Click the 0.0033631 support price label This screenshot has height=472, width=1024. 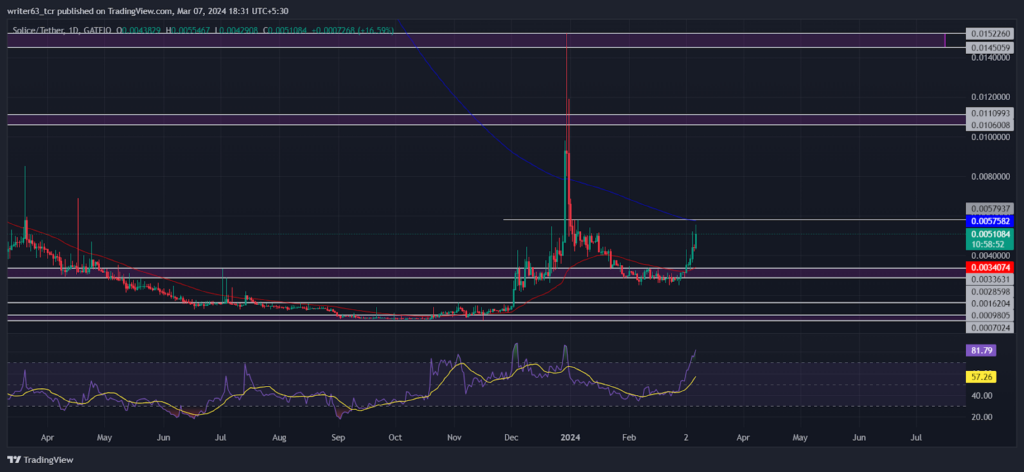point(990,279)
